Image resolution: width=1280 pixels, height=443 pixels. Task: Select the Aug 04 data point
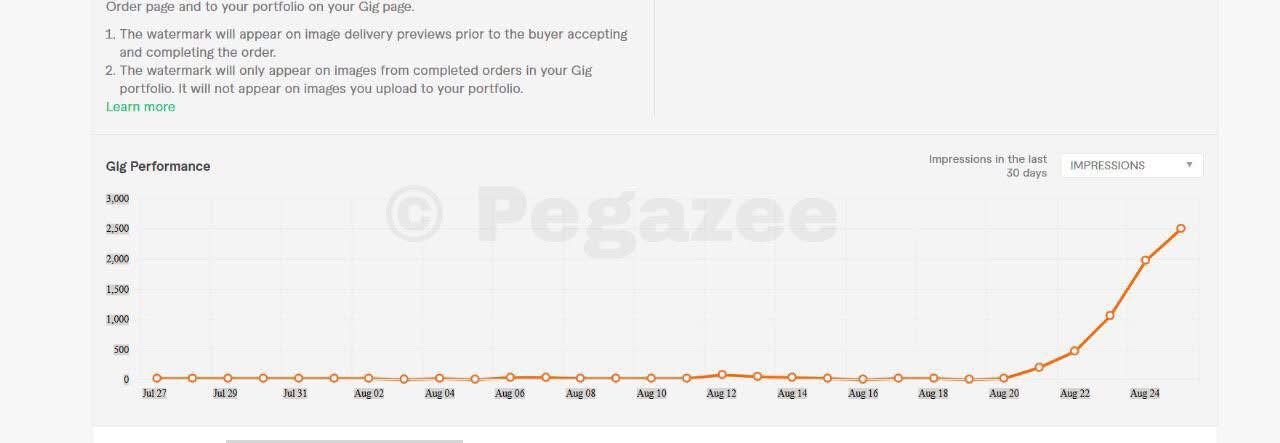pyautogui.click(x=439, y=378)
